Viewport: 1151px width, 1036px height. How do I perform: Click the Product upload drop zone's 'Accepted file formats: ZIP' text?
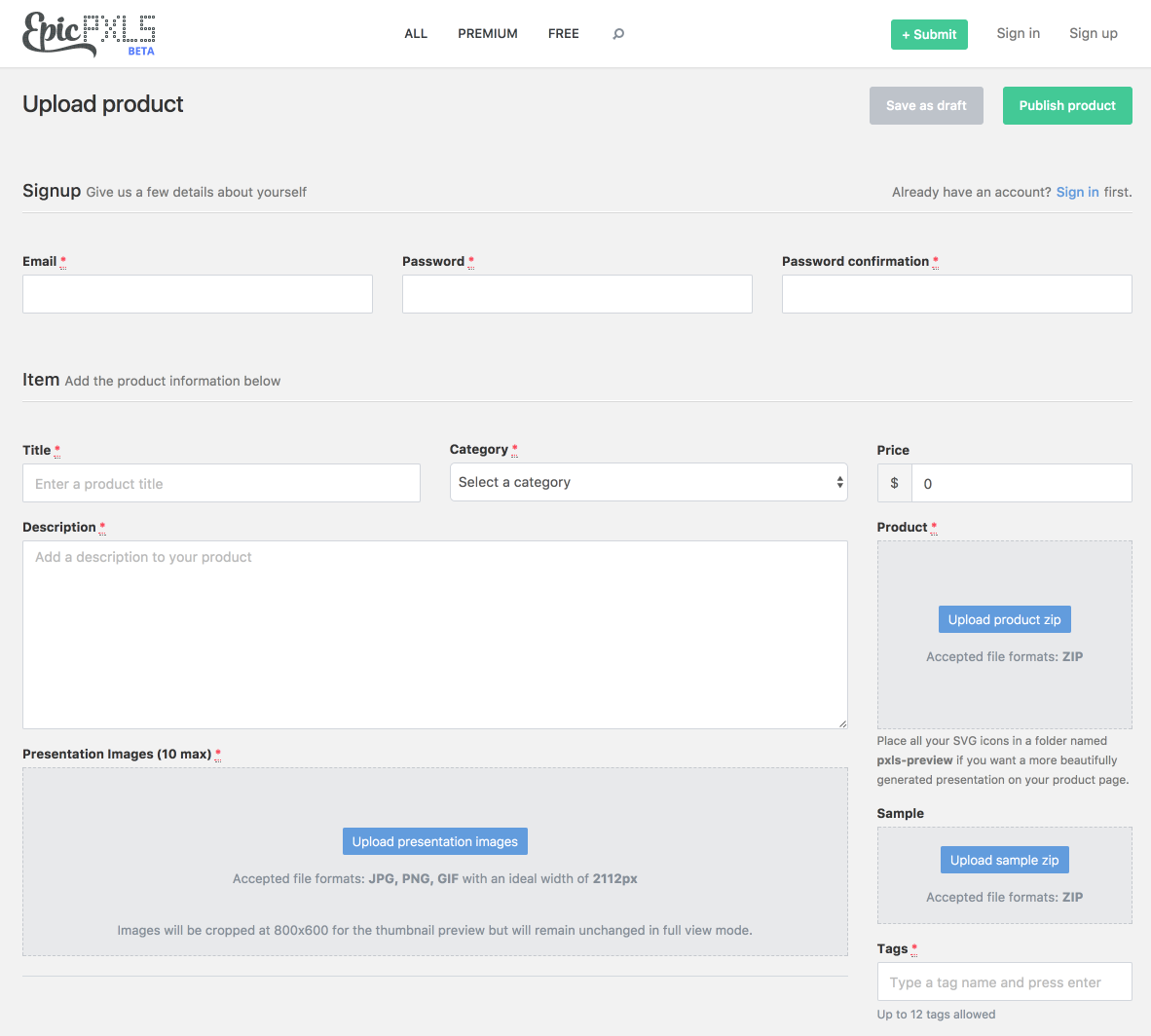pos(1004,656)
